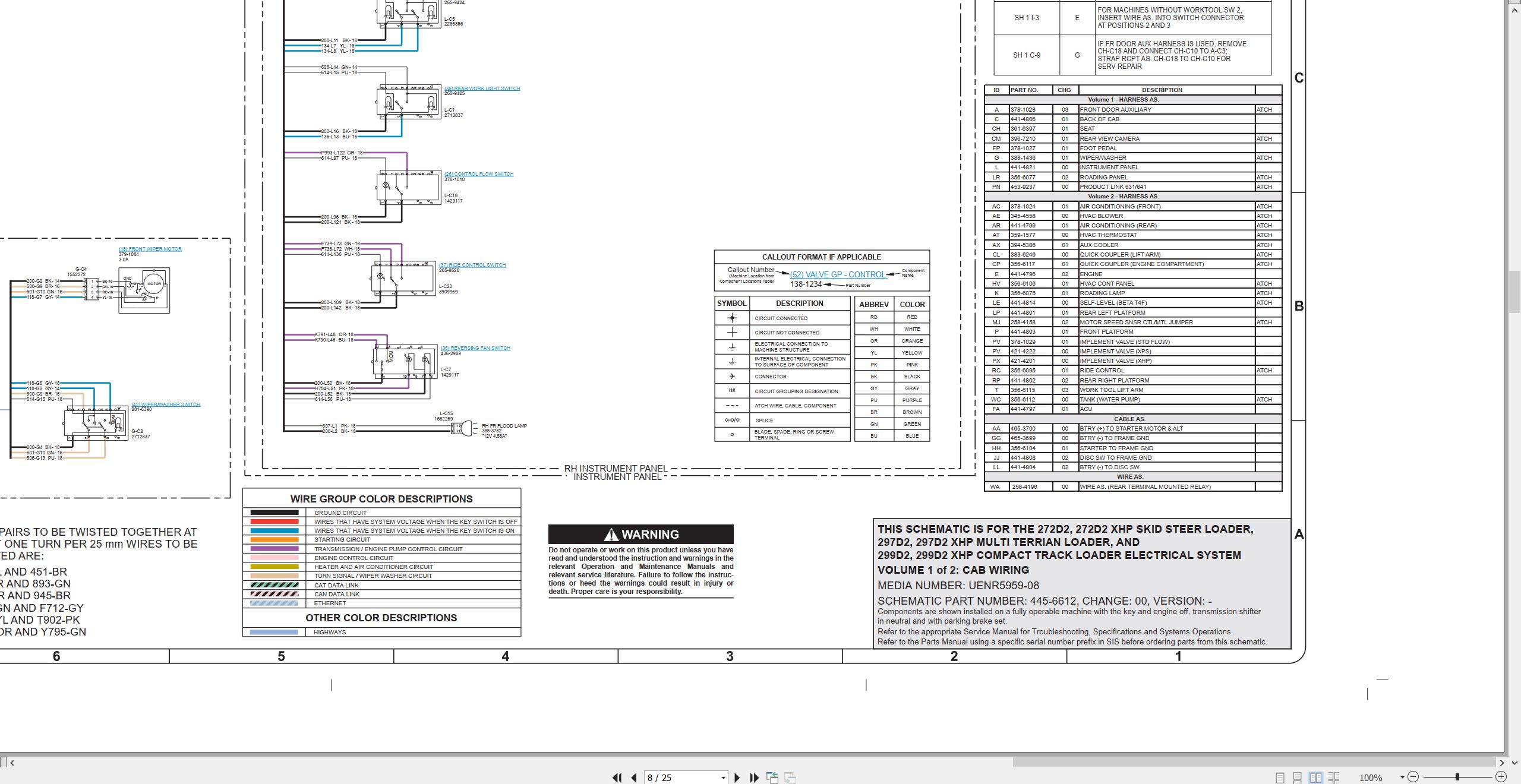
Task: Jump to the last page
Action: (755, 777)
